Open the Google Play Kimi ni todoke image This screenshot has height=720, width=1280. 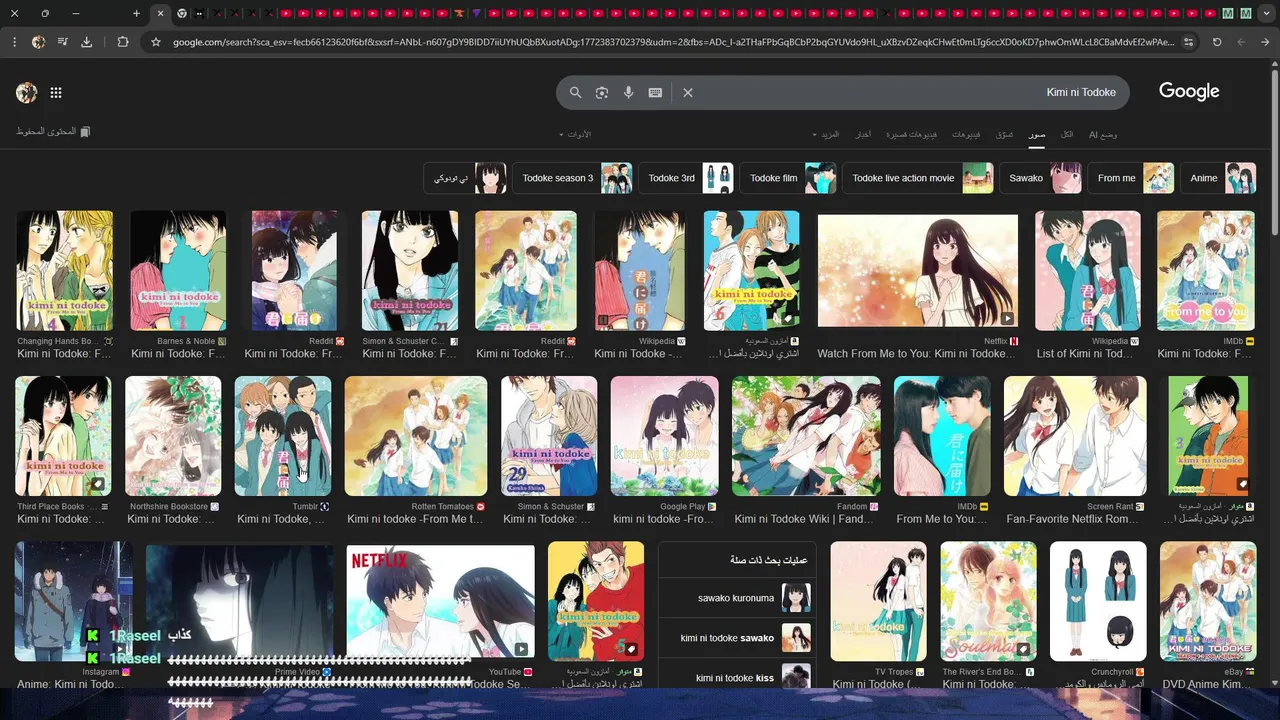click(664, 436)
